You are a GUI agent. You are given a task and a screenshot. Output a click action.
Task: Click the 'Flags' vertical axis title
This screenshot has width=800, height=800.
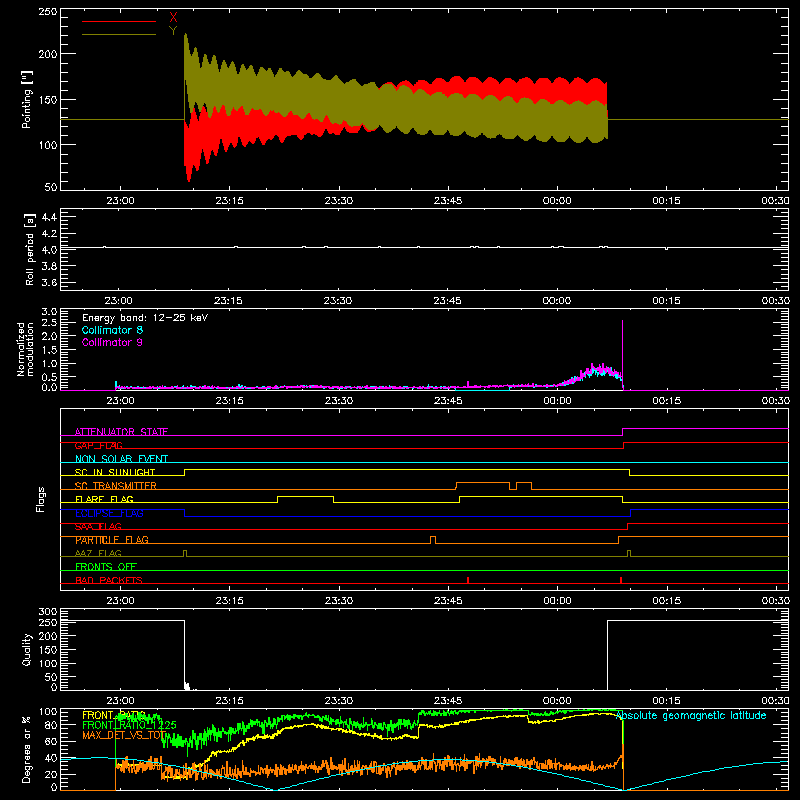40,499
